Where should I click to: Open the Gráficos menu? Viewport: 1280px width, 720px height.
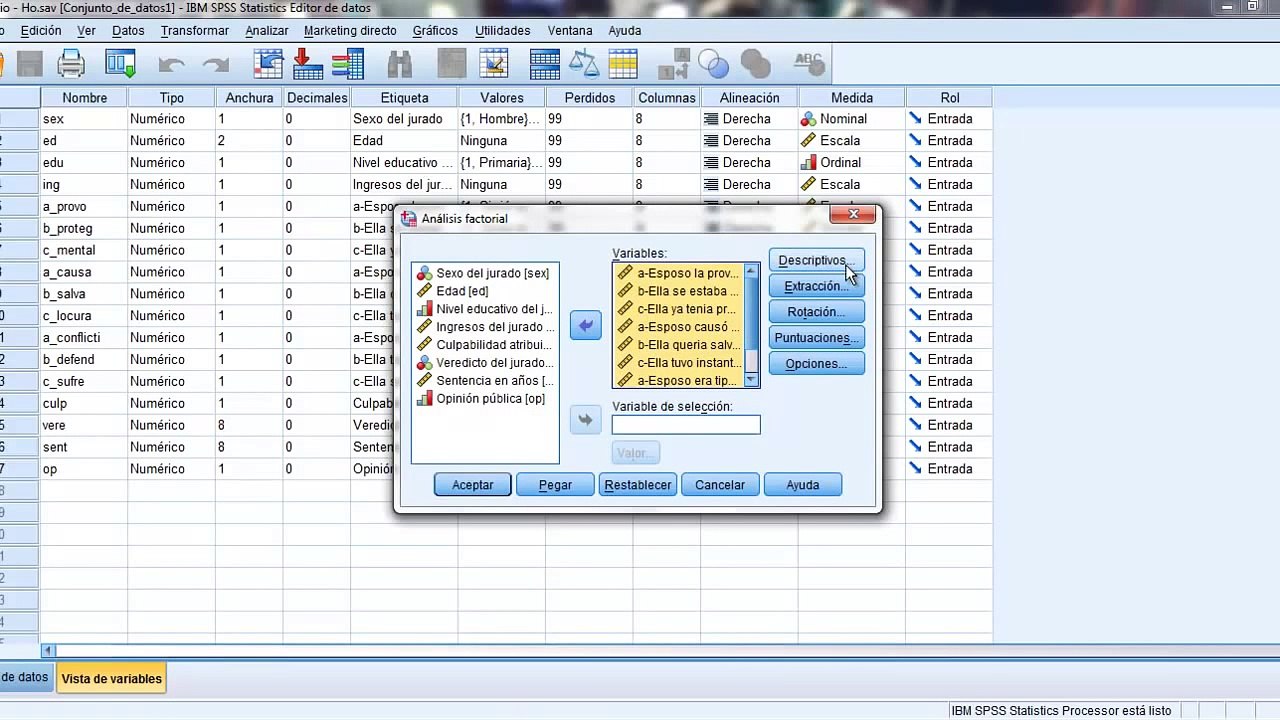[435, 30]
